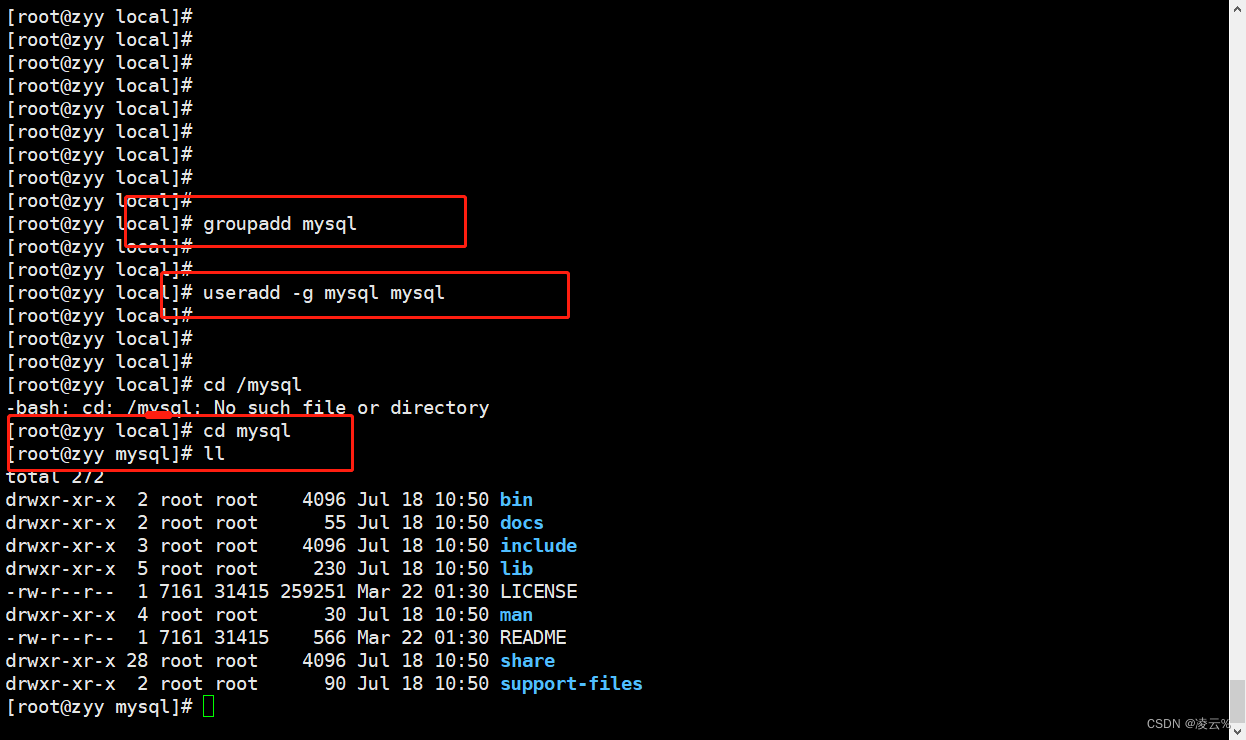Click the 'll' command text
This screenshot has height=740, width=1246.
214,454
